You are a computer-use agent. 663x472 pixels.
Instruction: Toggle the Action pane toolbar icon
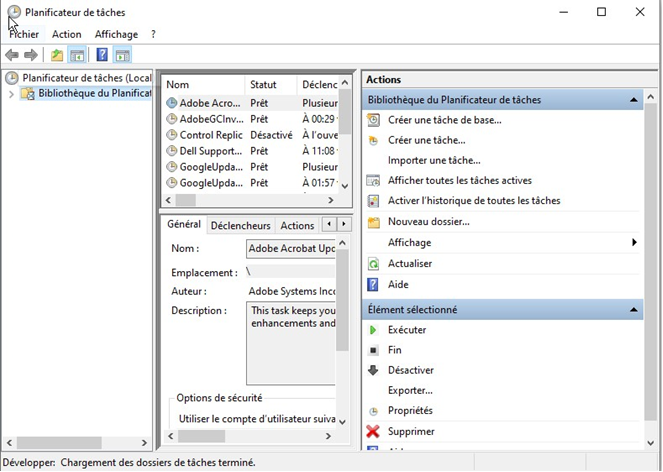(122, 55)
